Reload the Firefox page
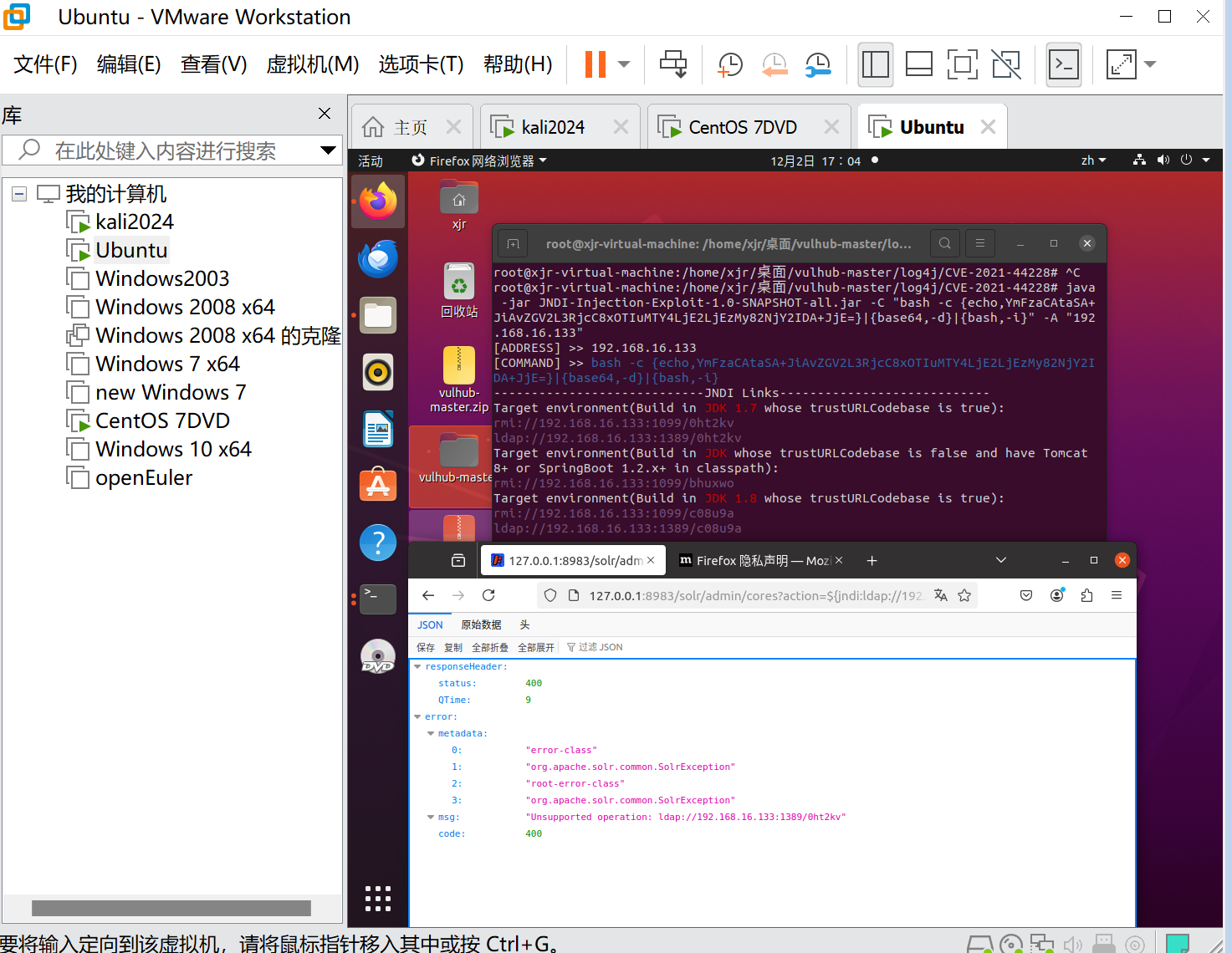 tap(488, 595)
